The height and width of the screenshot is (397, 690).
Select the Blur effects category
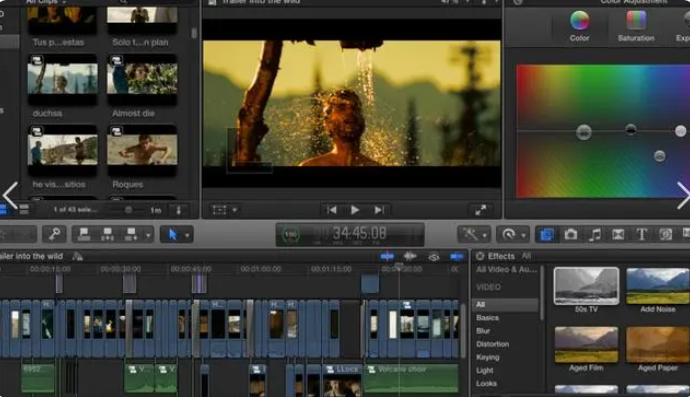tap(483, 331)
